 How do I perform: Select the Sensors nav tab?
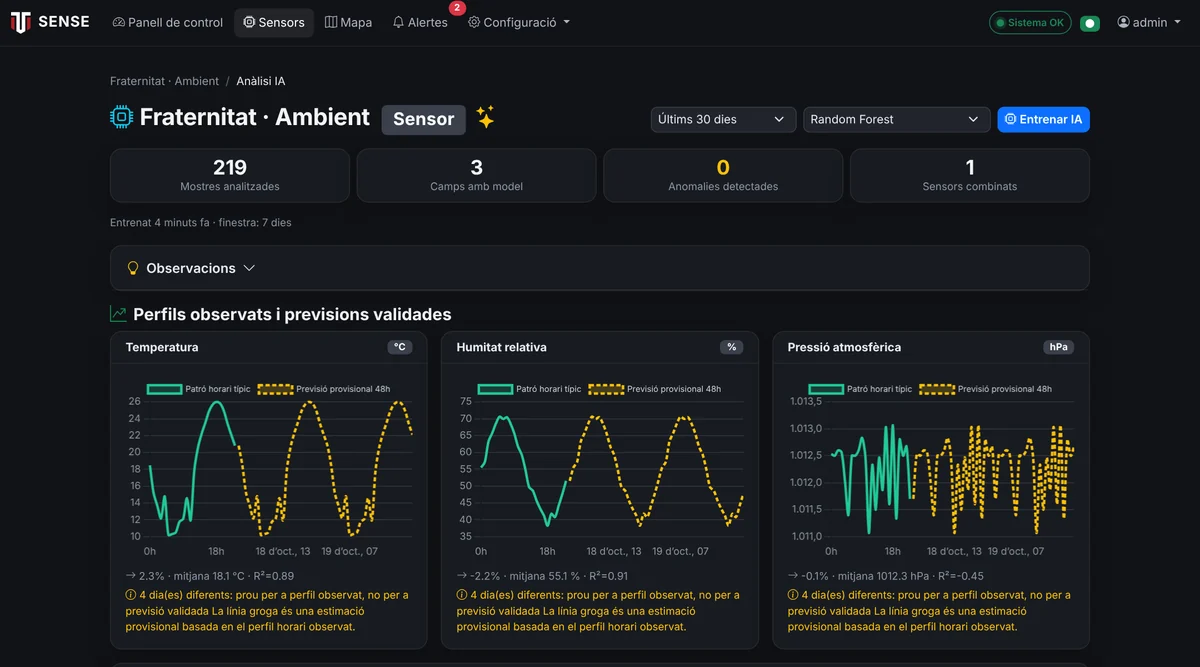coord(274,22)
